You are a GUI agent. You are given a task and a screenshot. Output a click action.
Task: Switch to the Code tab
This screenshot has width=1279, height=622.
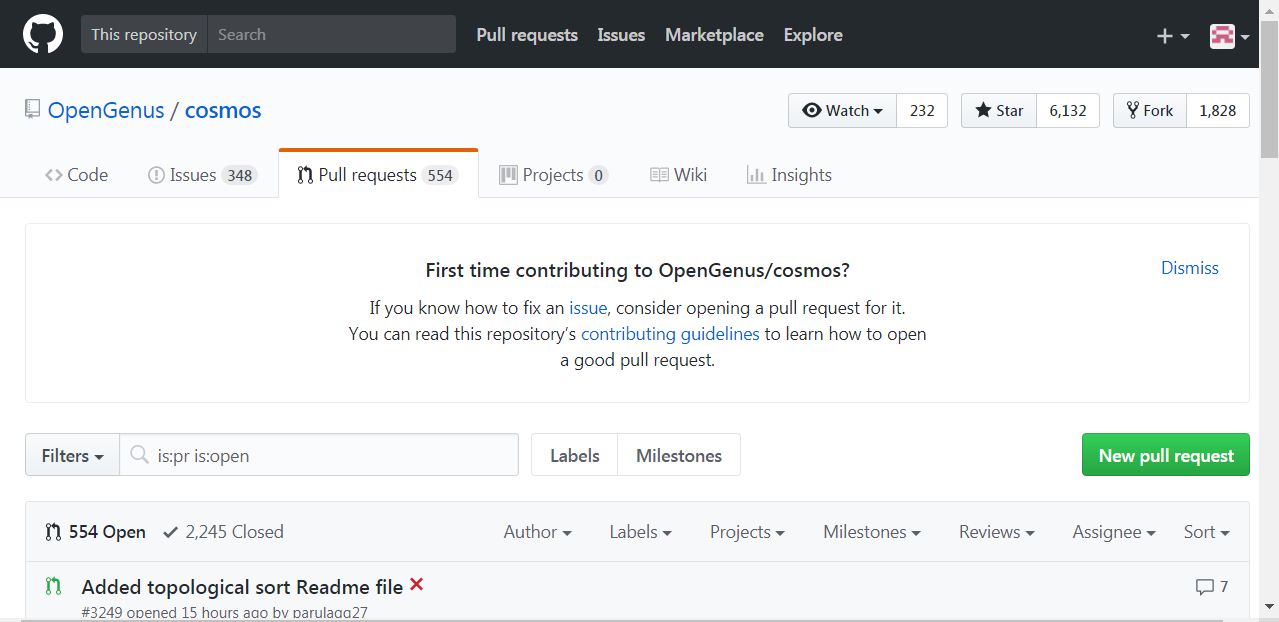[x=76, y=174]
